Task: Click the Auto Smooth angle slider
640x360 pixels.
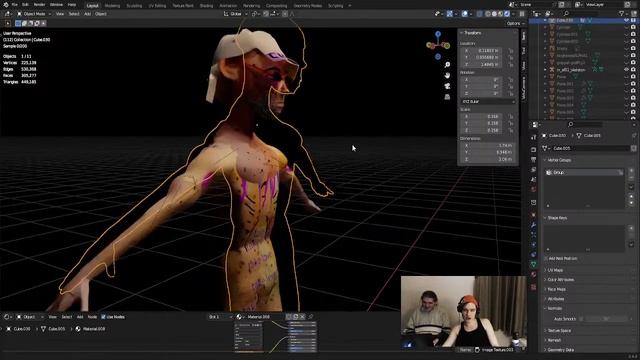Action: tap(606, 319)
